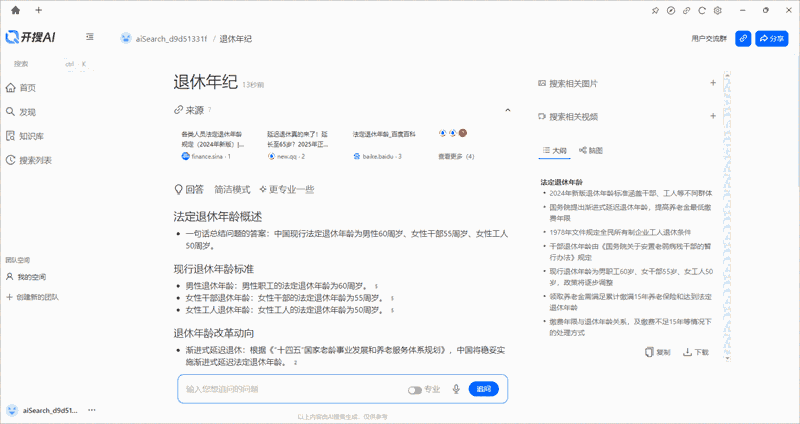Open 搜索列表 in sidebar
Image resolution: width=800 pixels, height=424 pixels.
[29, 160]
